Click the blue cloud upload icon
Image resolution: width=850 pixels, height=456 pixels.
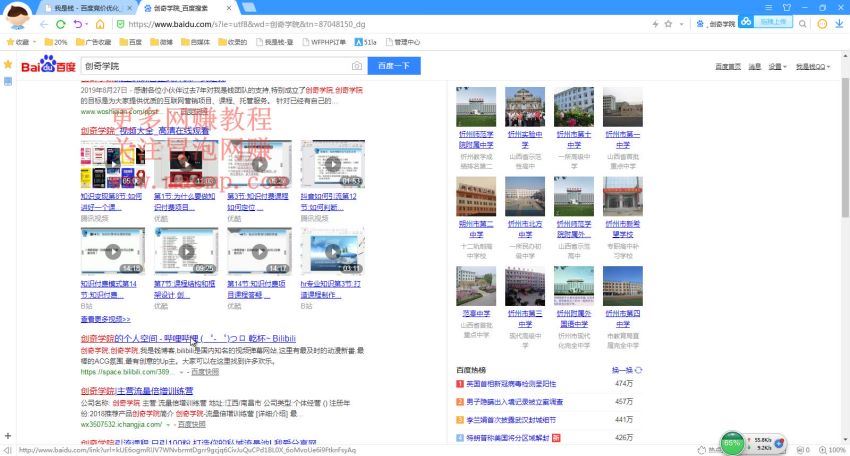pos(746,22)
